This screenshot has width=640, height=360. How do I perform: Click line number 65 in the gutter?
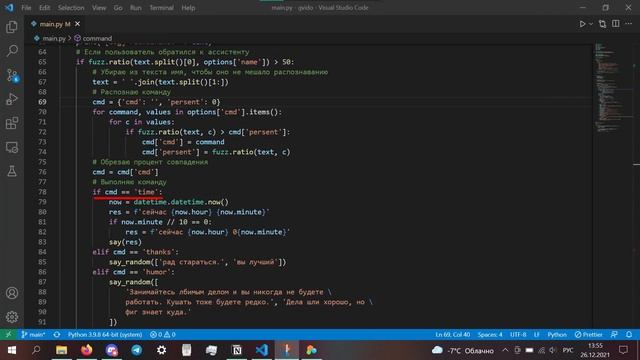[42, 62]
